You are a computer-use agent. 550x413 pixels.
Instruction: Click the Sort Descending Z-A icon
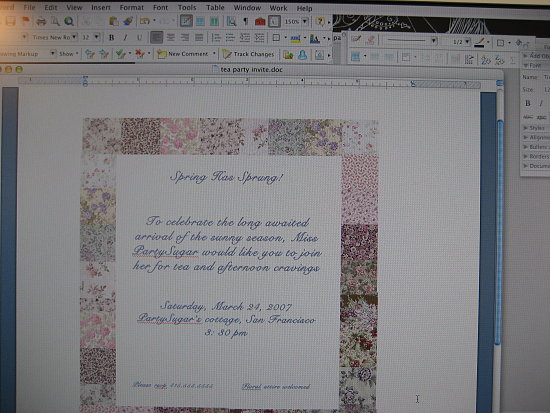[499, 60]
